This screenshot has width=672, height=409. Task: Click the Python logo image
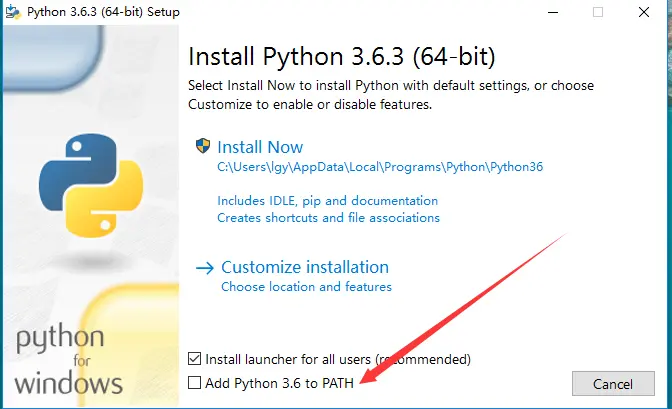[91, 185]
